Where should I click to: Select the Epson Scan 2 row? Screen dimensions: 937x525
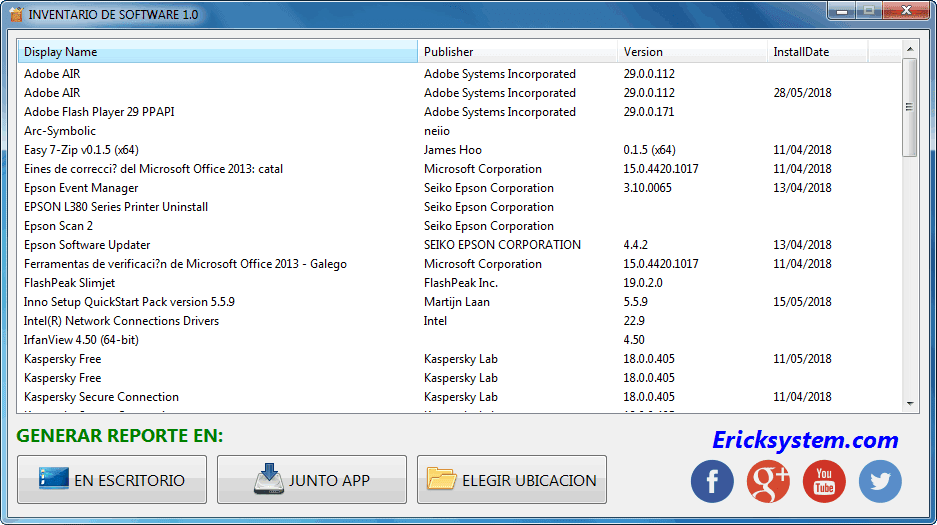point(459,226)
